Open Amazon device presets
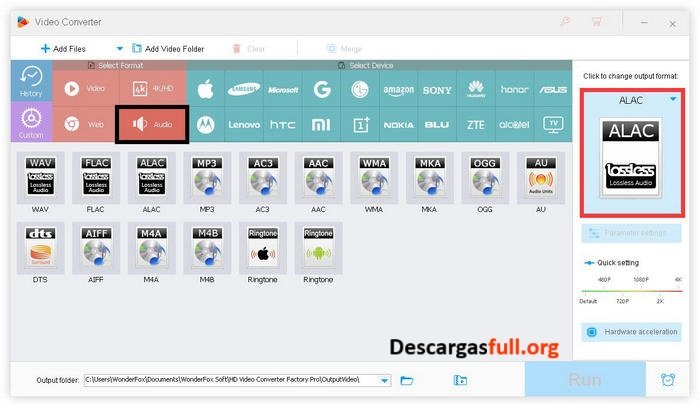Image resolution: width=700 pixels, height=407 pixels. tap(398, 89)
